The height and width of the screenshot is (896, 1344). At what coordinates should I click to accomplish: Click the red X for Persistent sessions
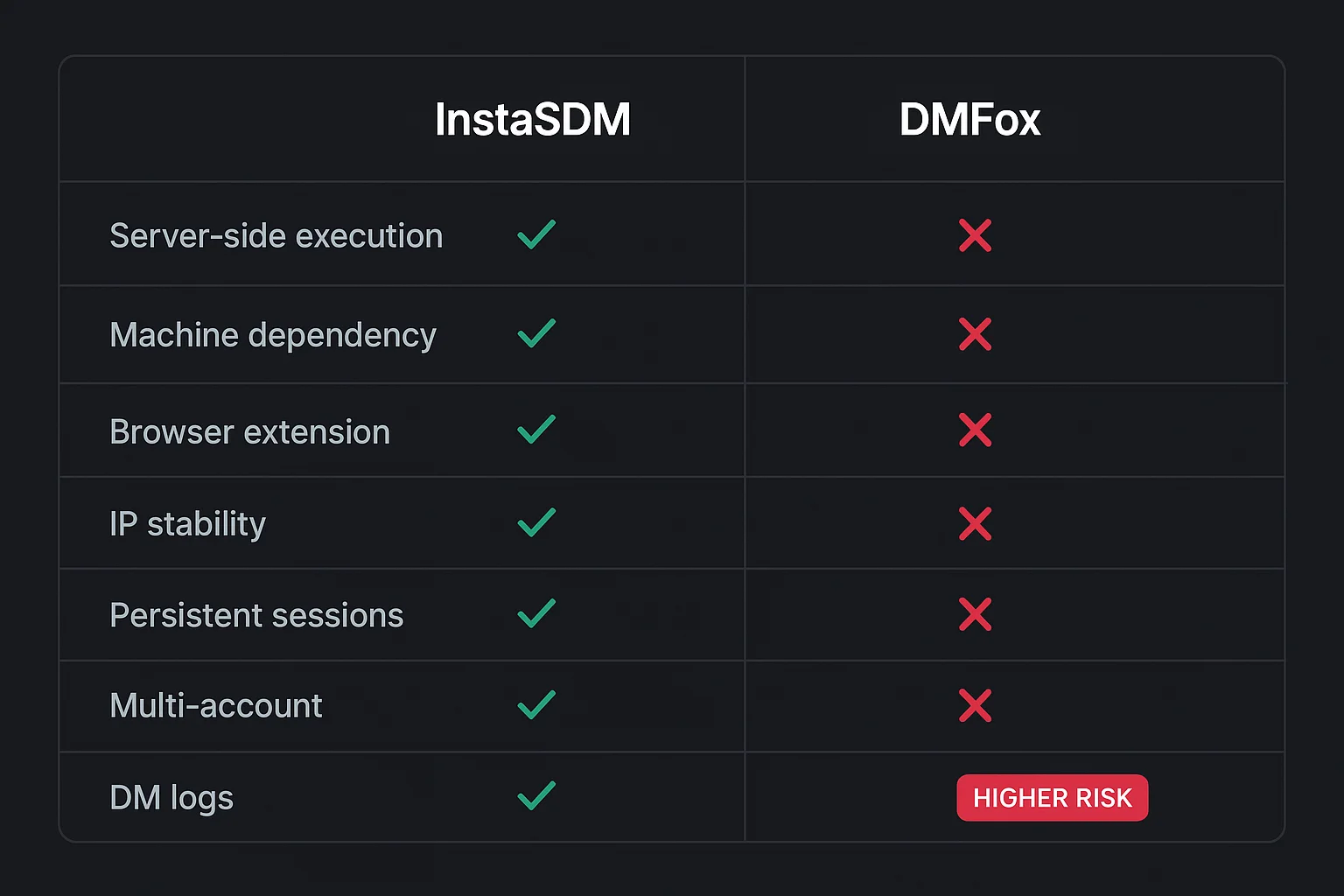pos(975,614)
